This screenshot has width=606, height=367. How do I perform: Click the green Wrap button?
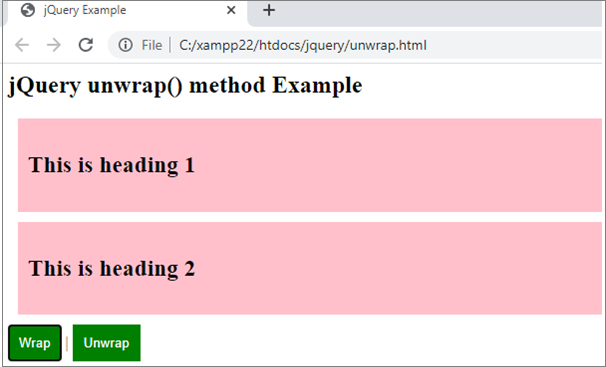35,343
